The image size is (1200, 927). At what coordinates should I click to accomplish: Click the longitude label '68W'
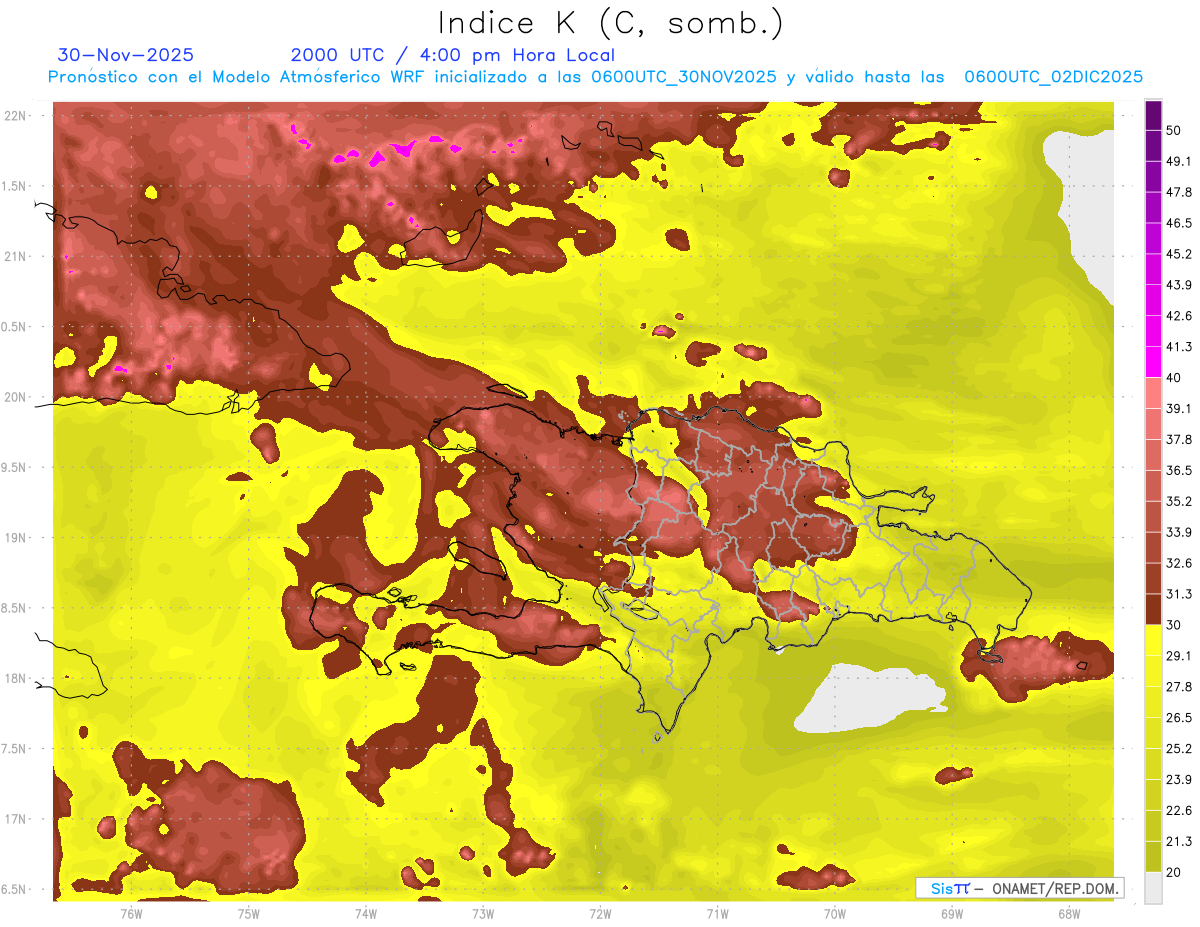[x=1069, y=913]
